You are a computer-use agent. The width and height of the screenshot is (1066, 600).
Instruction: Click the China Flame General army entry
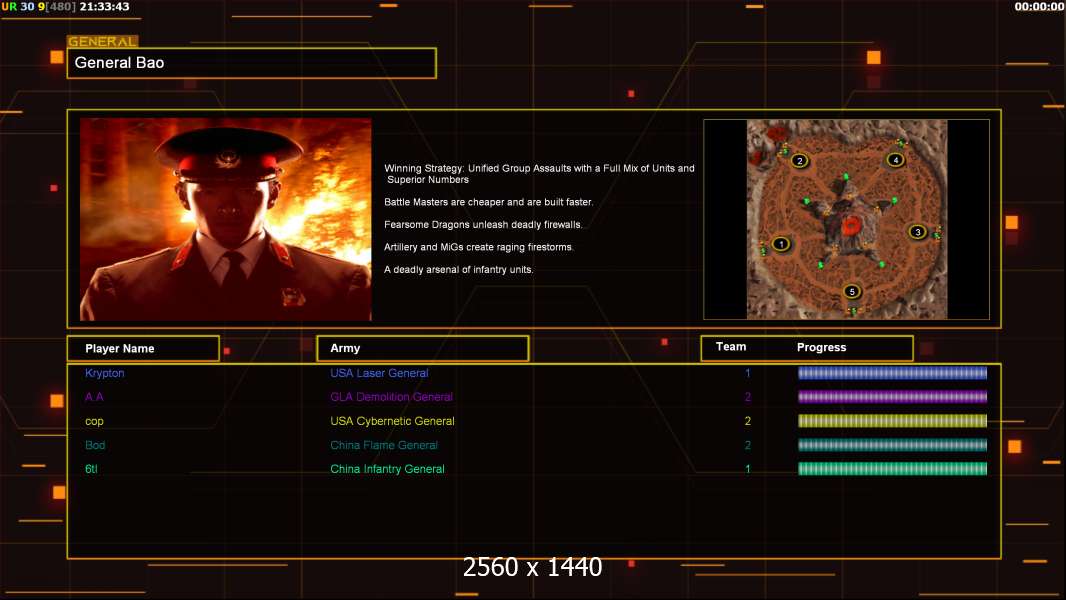click(x=384, y=445)
